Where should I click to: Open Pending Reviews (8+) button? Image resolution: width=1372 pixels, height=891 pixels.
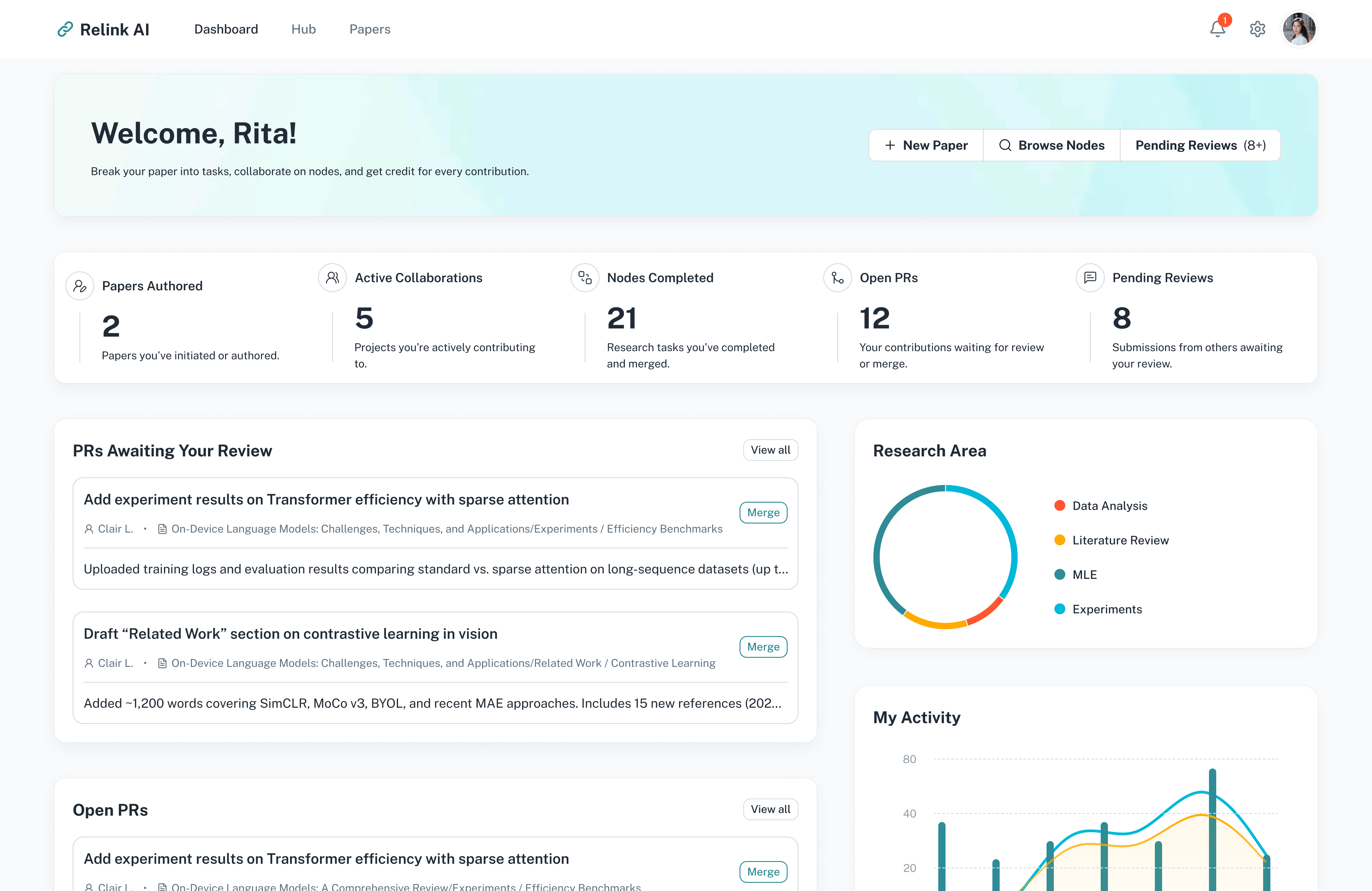point(1200,145)
